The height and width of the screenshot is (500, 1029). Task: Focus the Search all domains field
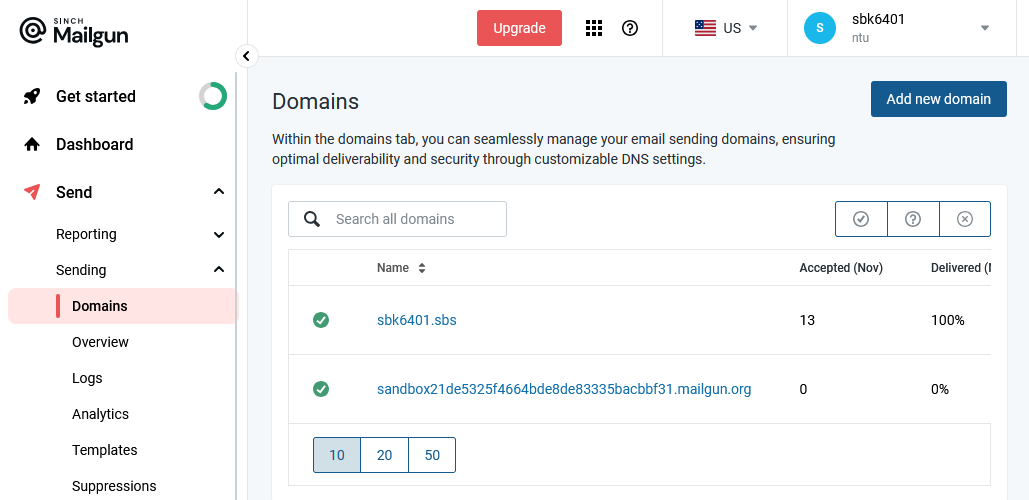(x=397, y=219)
